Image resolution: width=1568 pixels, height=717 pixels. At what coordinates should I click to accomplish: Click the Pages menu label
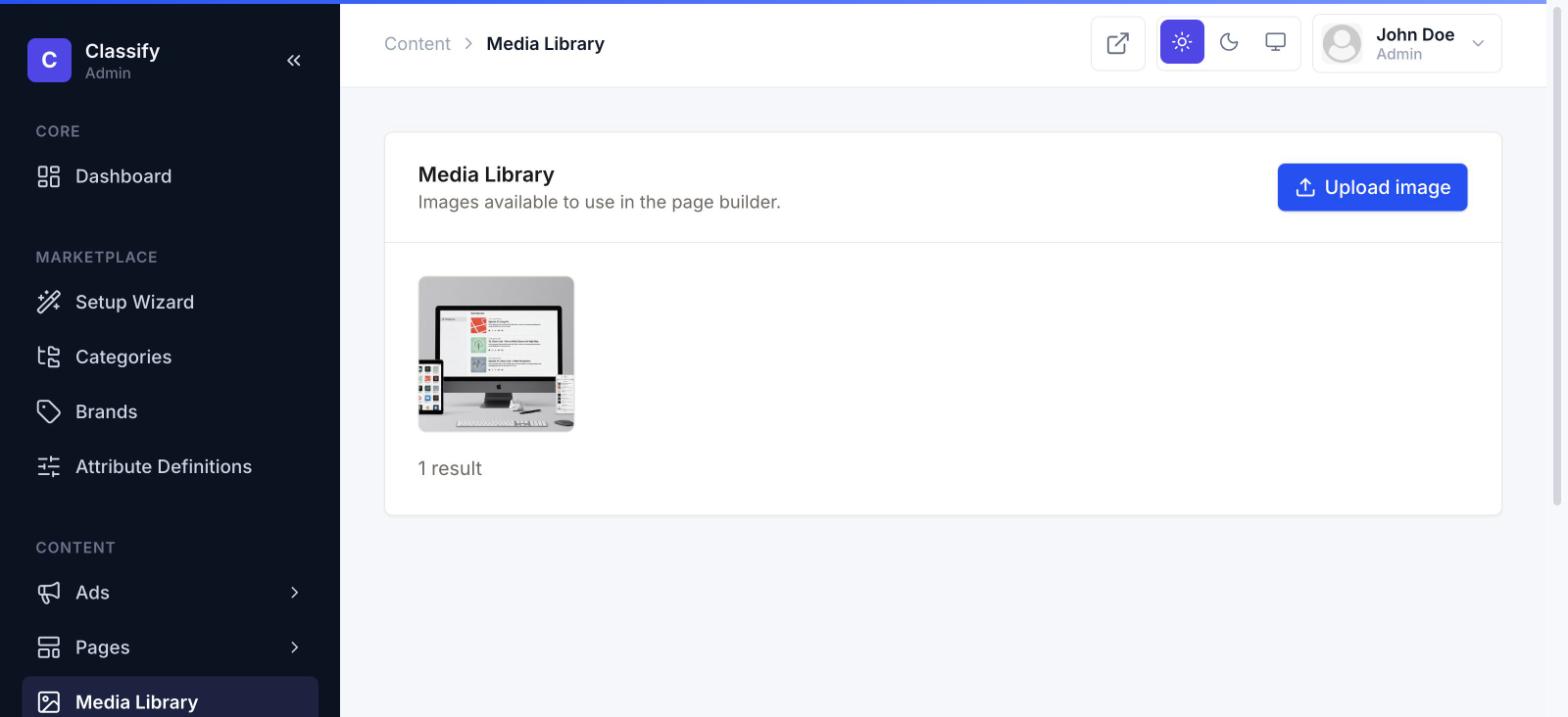[x=102, y=648]
